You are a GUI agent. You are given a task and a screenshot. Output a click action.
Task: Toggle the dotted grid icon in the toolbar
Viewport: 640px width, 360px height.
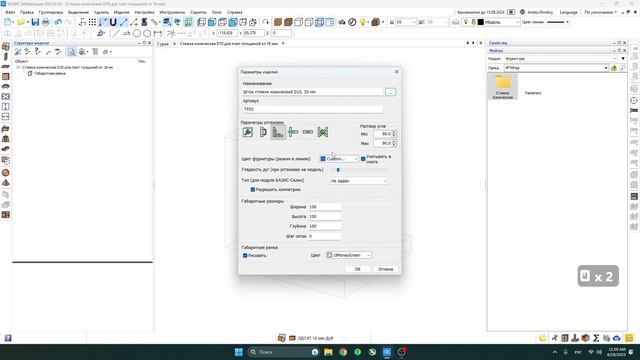coord(92,22)
